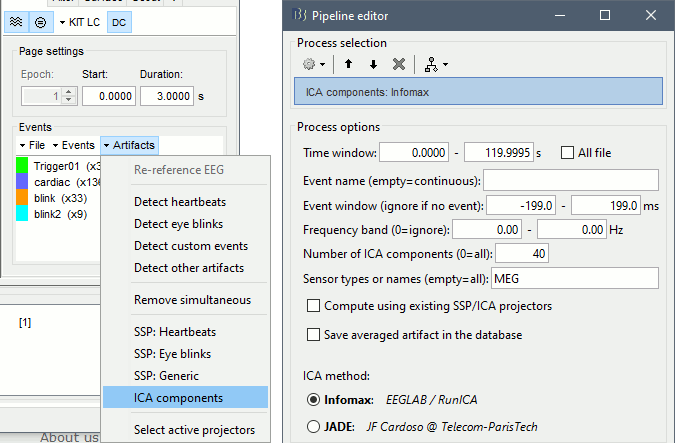Toggle the waveform display mode icon
The height and width of the screenshot is (443, 675).
17,21
